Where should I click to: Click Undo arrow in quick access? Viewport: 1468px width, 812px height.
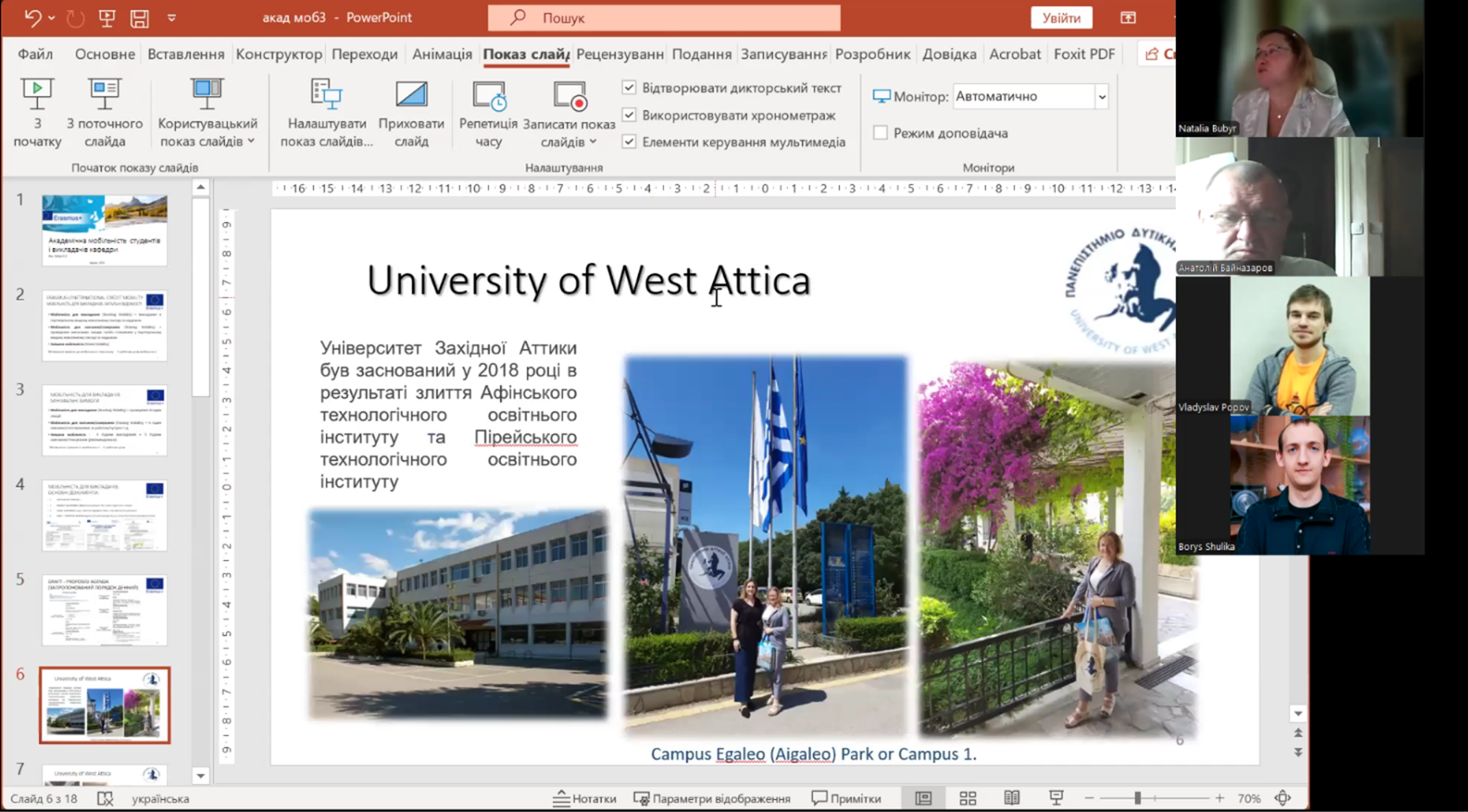coord(32,18)
